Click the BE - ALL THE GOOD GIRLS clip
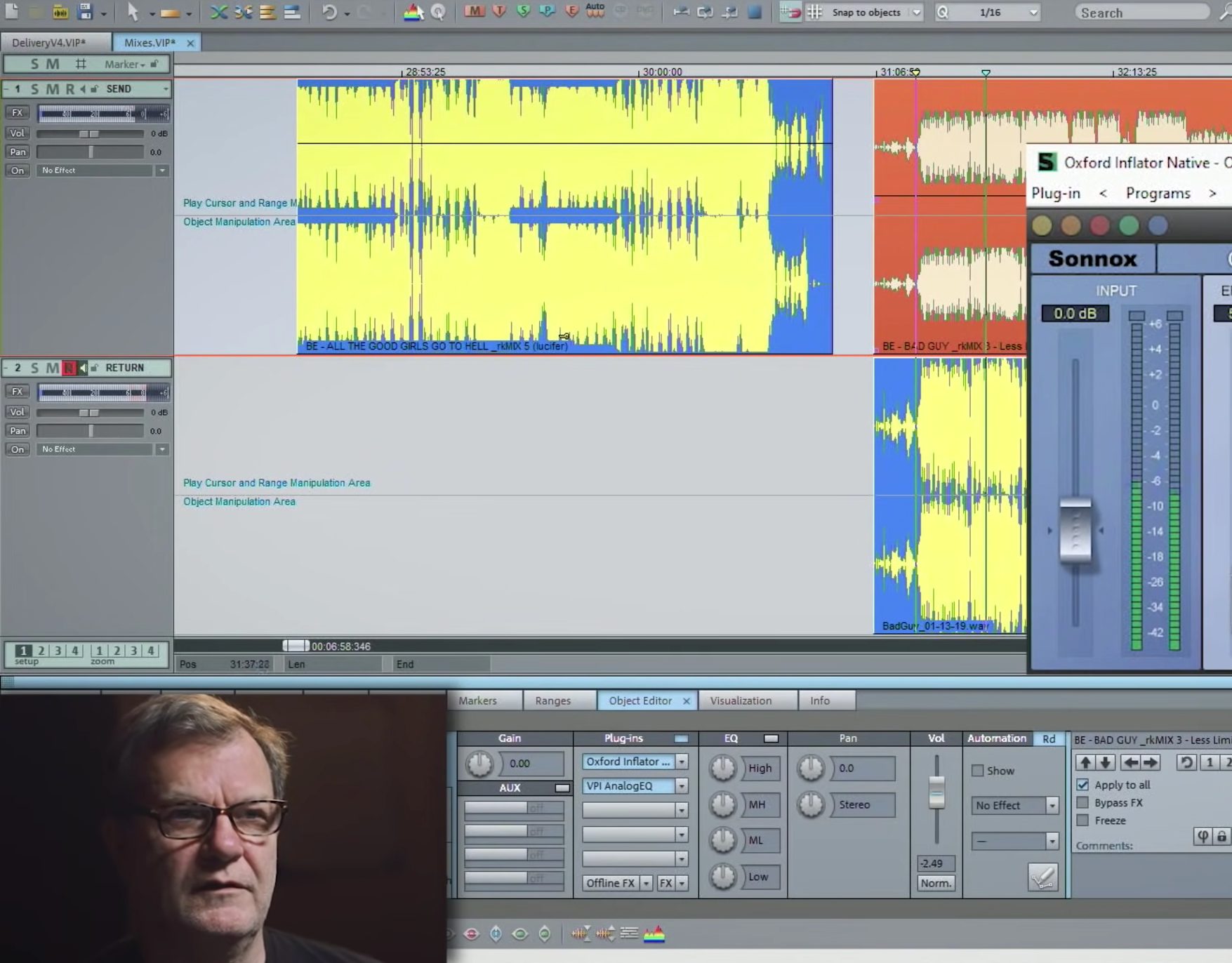Viewport: 1232px width, 963px height. tap(564, 216)
